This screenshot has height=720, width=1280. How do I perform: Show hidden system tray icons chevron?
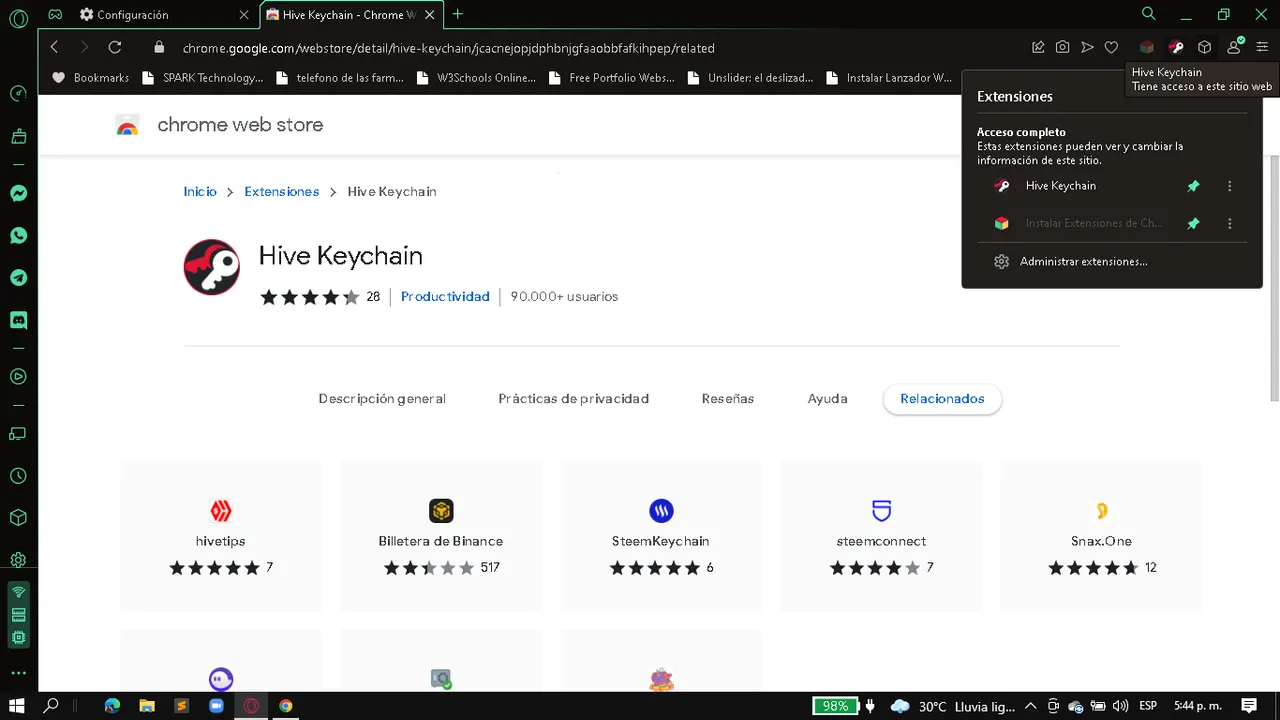(1031, 706)
